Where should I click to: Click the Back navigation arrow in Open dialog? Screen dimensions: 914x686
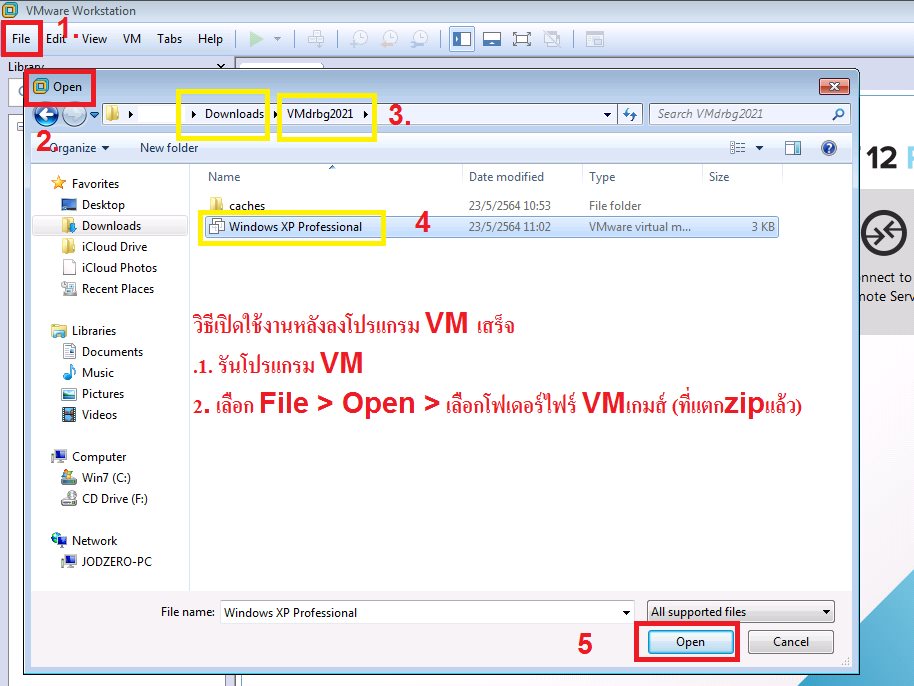tap(46, 114)
